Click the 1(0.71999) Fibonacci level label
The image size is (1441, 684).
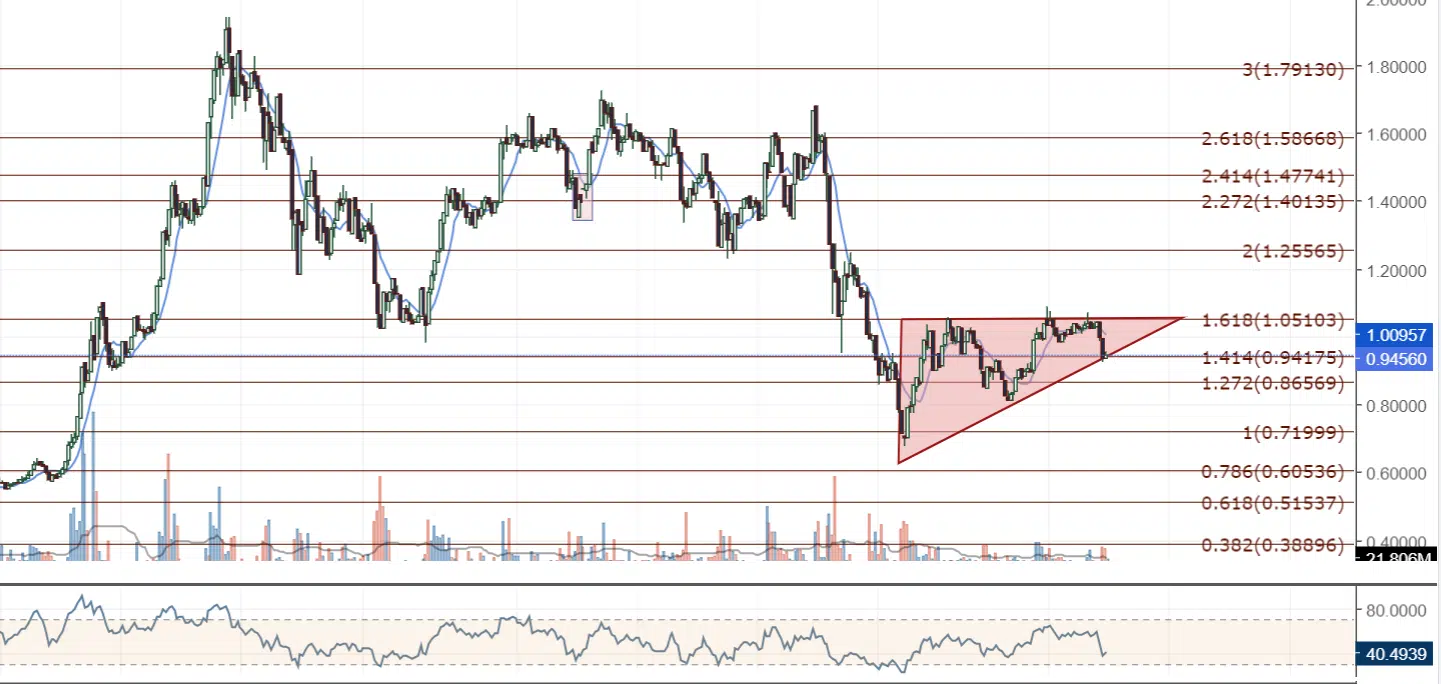click(1292, 433)
